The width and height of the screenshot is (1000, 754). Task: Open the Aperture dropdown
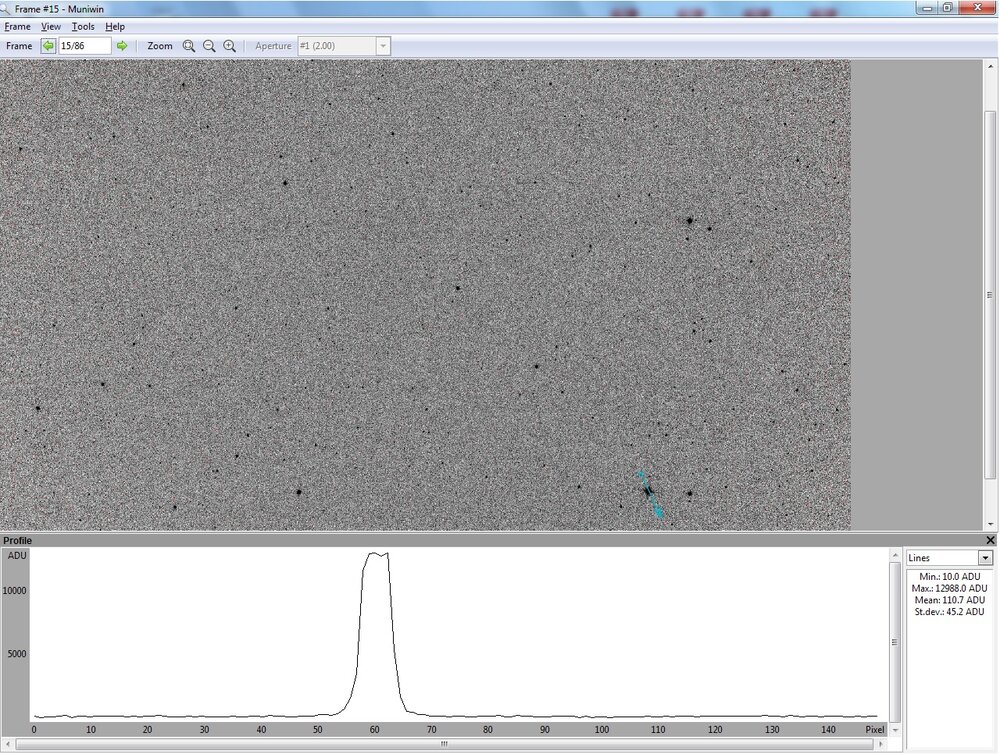(x=382, y=46)
